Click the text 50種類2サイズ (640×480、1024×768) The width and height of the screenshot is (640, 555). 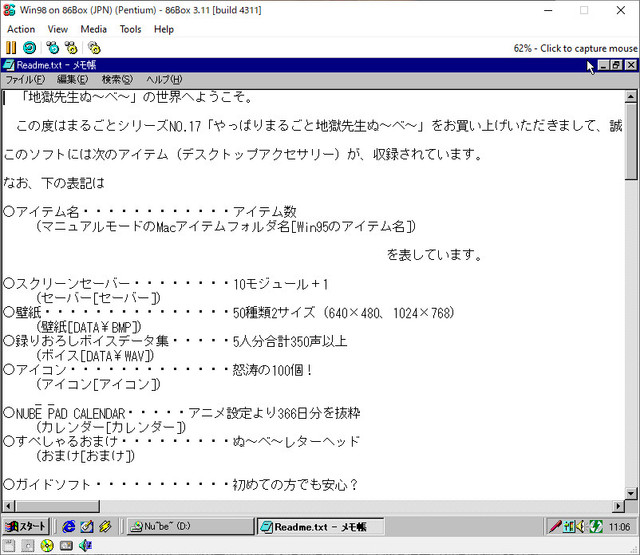coord(343,313)
